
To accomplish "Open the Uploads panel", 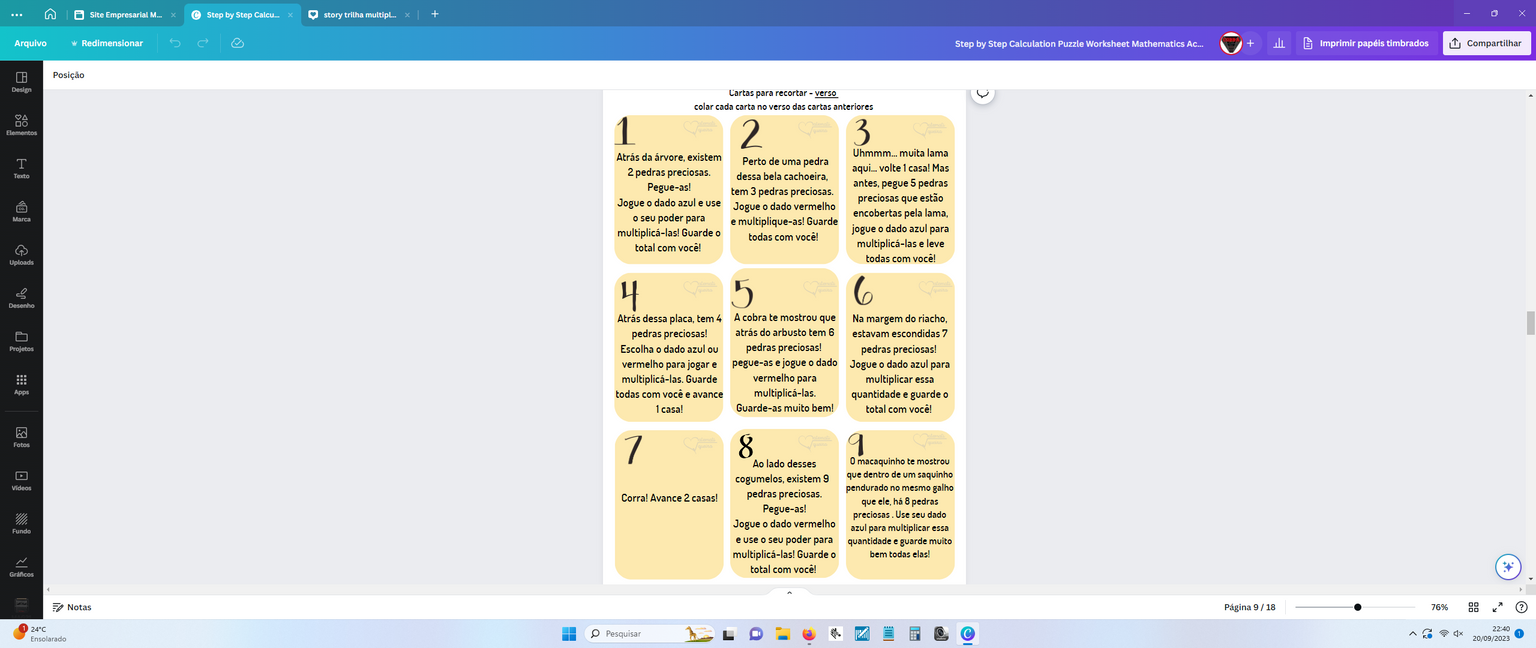I will 21,255.
